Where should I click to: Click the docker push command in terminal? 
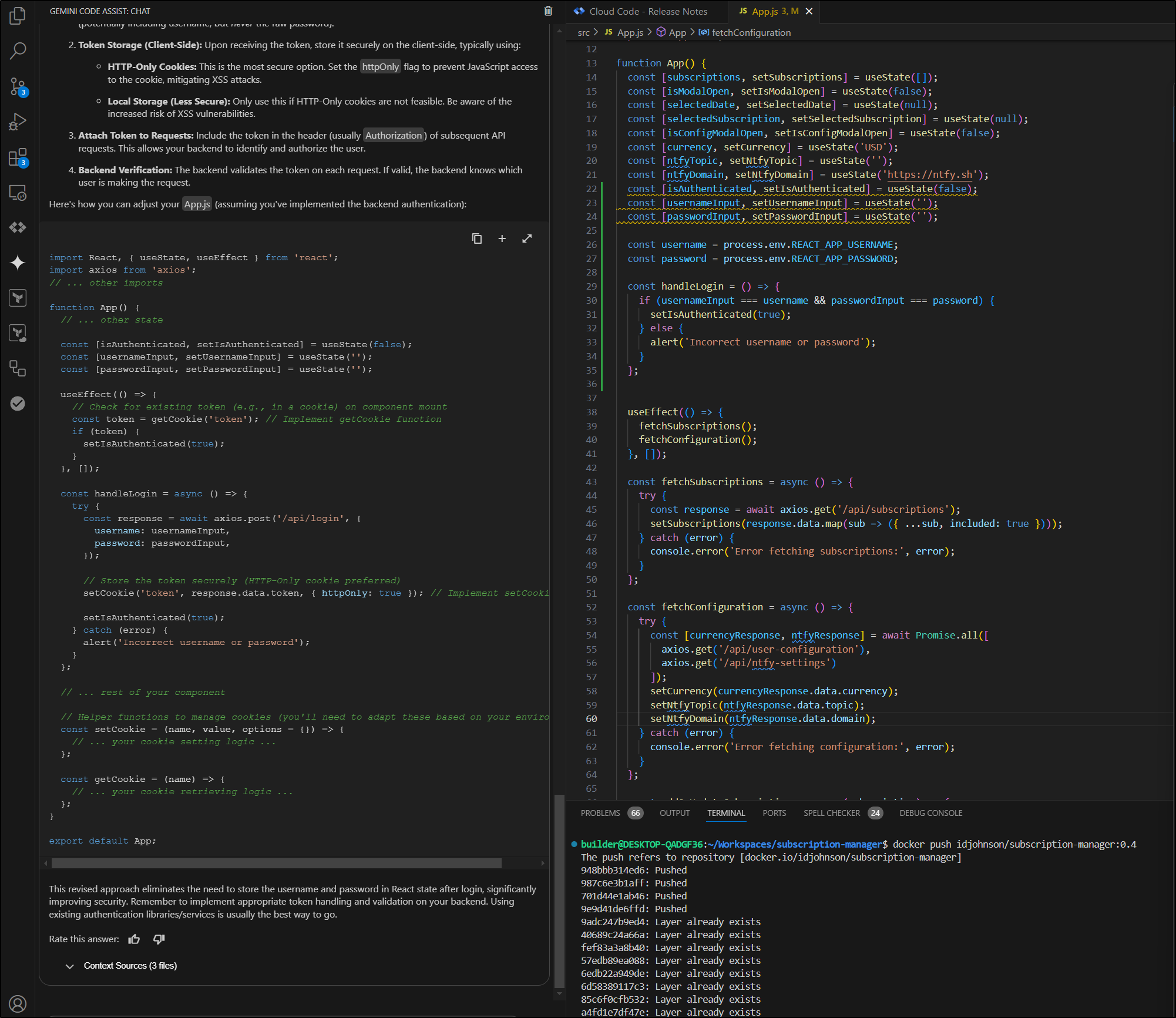click(1014, 844)
